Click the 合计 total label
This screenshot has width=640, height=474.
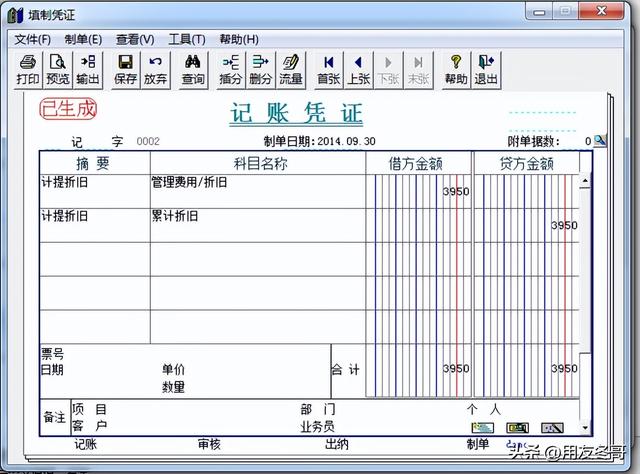point(345,369)
